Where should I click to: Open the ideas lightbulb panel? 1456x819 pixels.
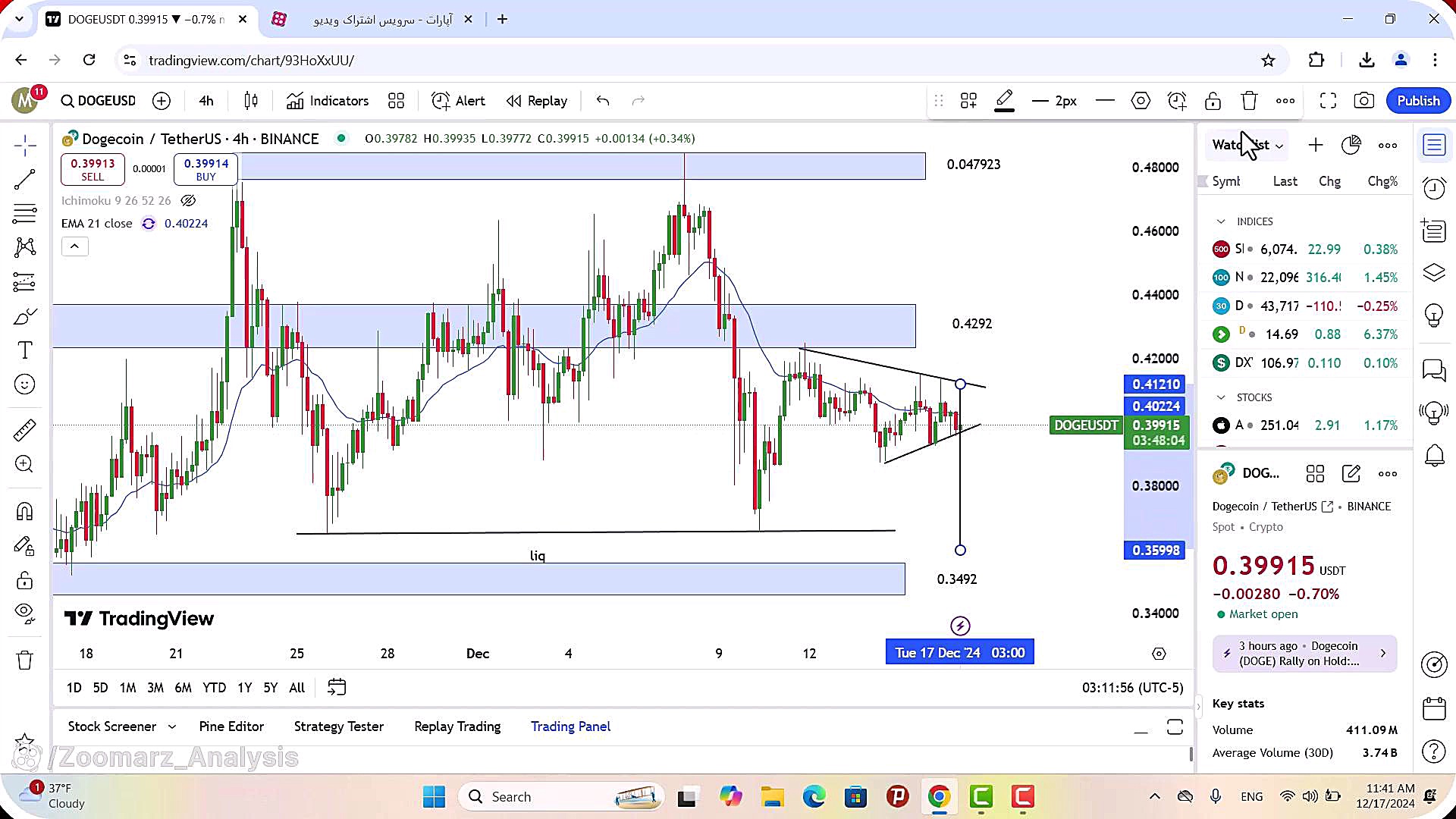click(1434, 314)
